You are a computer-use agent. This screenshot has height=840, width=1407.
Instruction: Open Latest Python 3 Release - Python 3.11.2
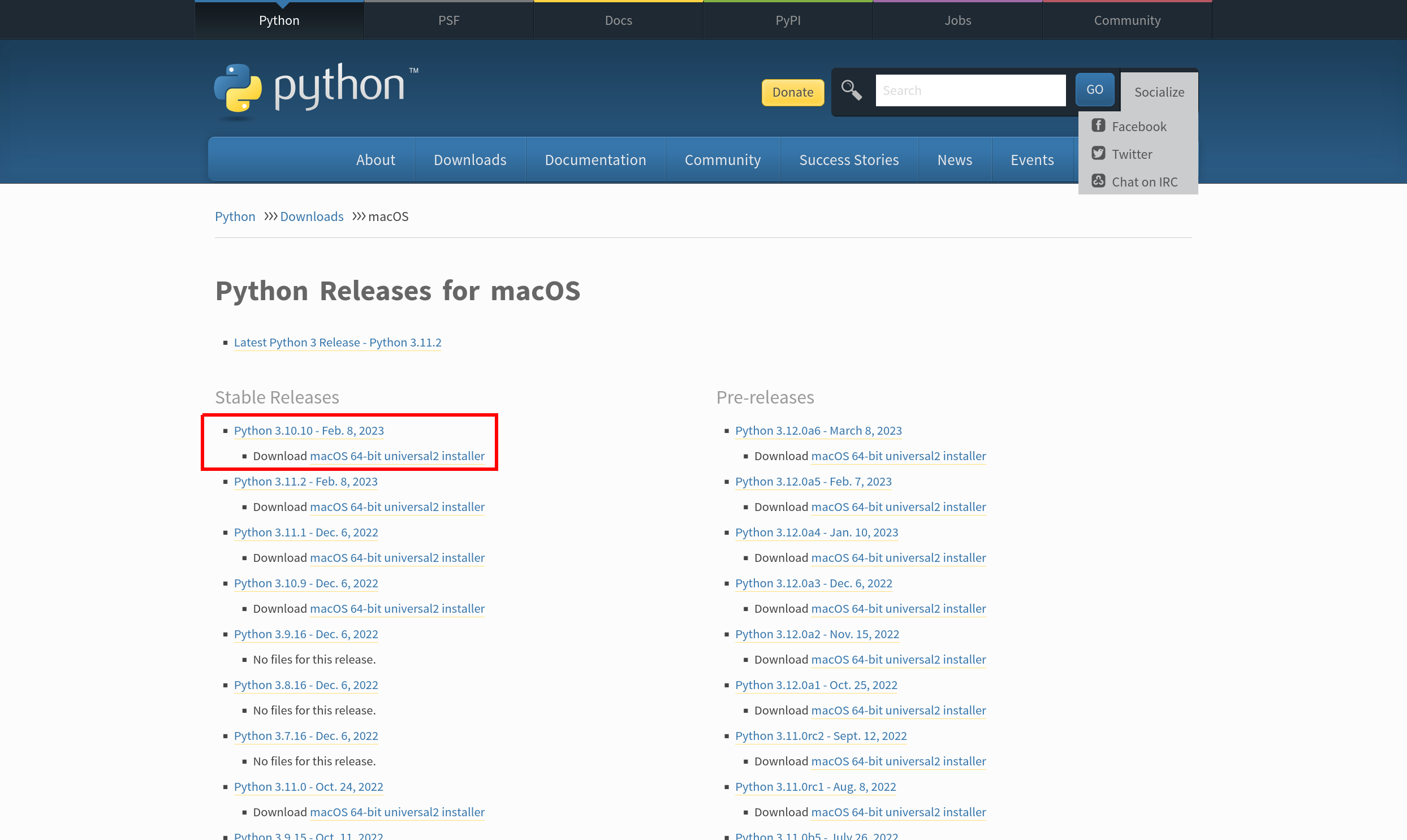click(338, 342)
